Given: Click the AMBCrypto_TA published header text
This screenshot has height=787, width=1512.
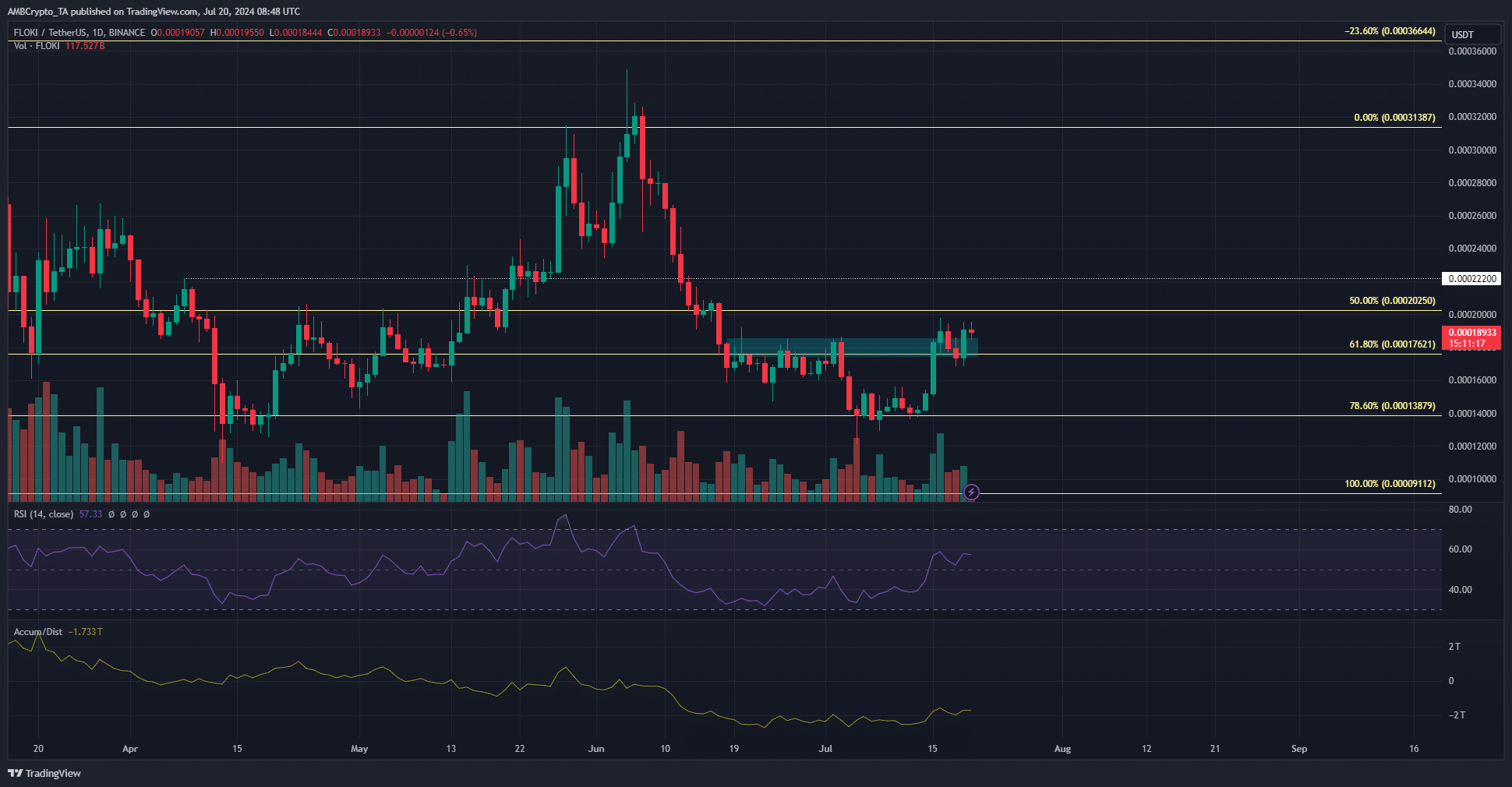Looking at the screenshot, I should 154,12.
